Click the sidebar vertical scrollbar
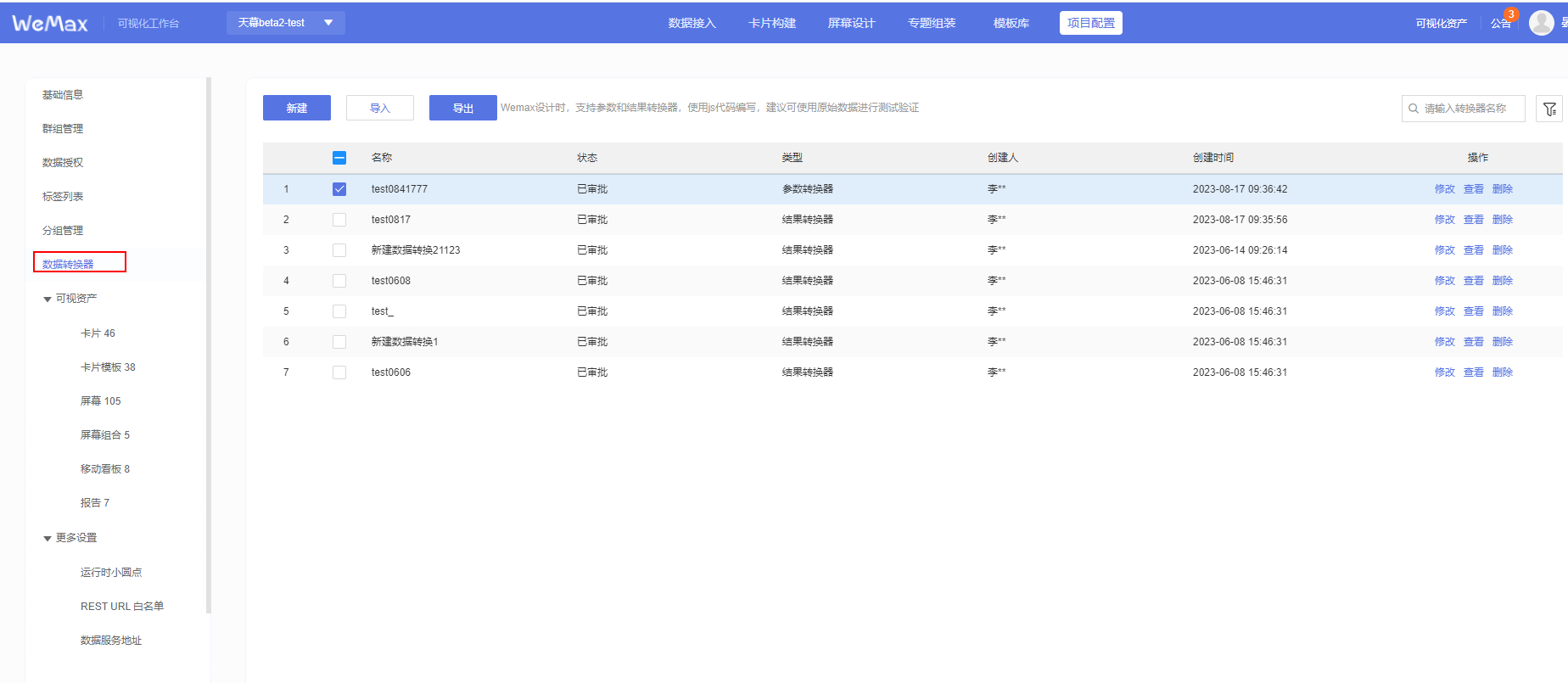 (x=209, y=345)
